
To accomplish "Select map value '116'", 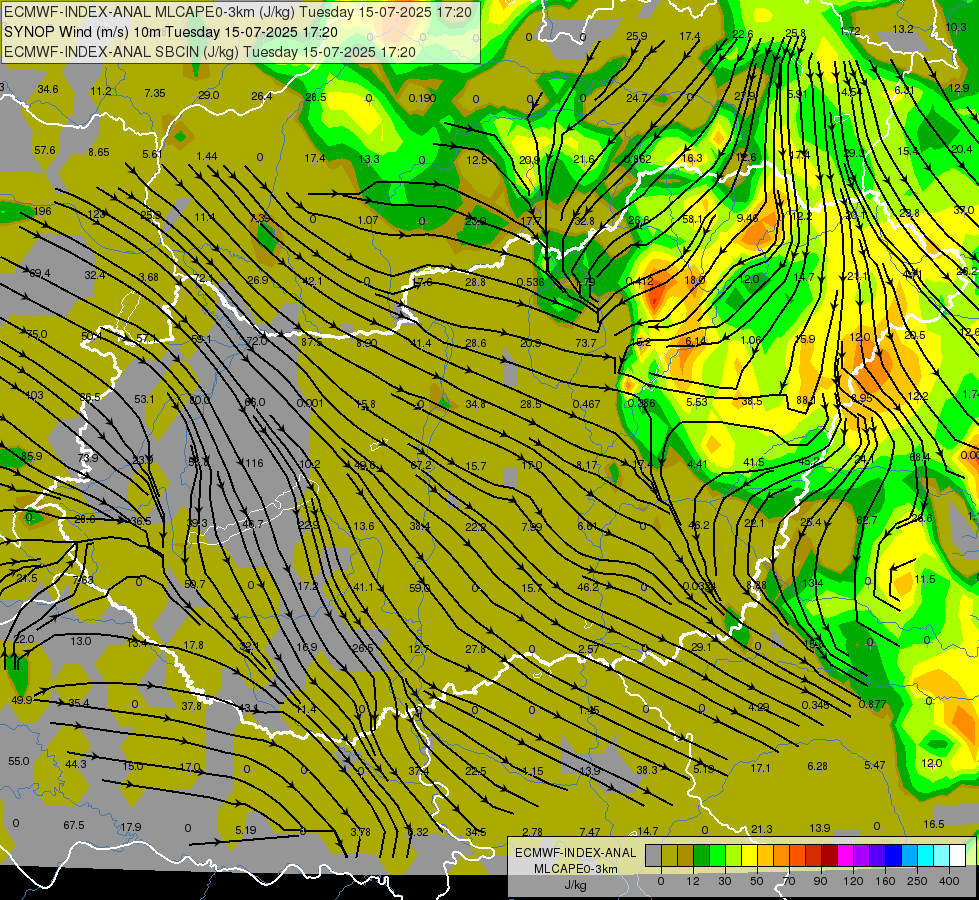I will click(254, 463).
